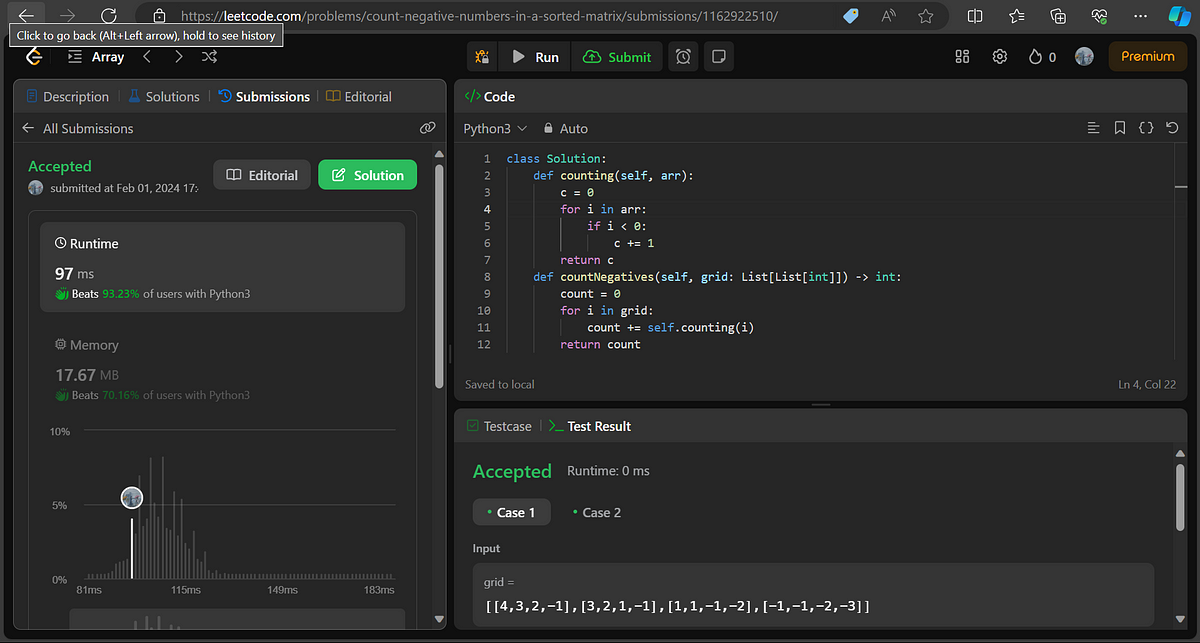Image resolution: width=1200 pixels, height=643 pixels.
Task: Select the Submissions tab
Action: 264,97
